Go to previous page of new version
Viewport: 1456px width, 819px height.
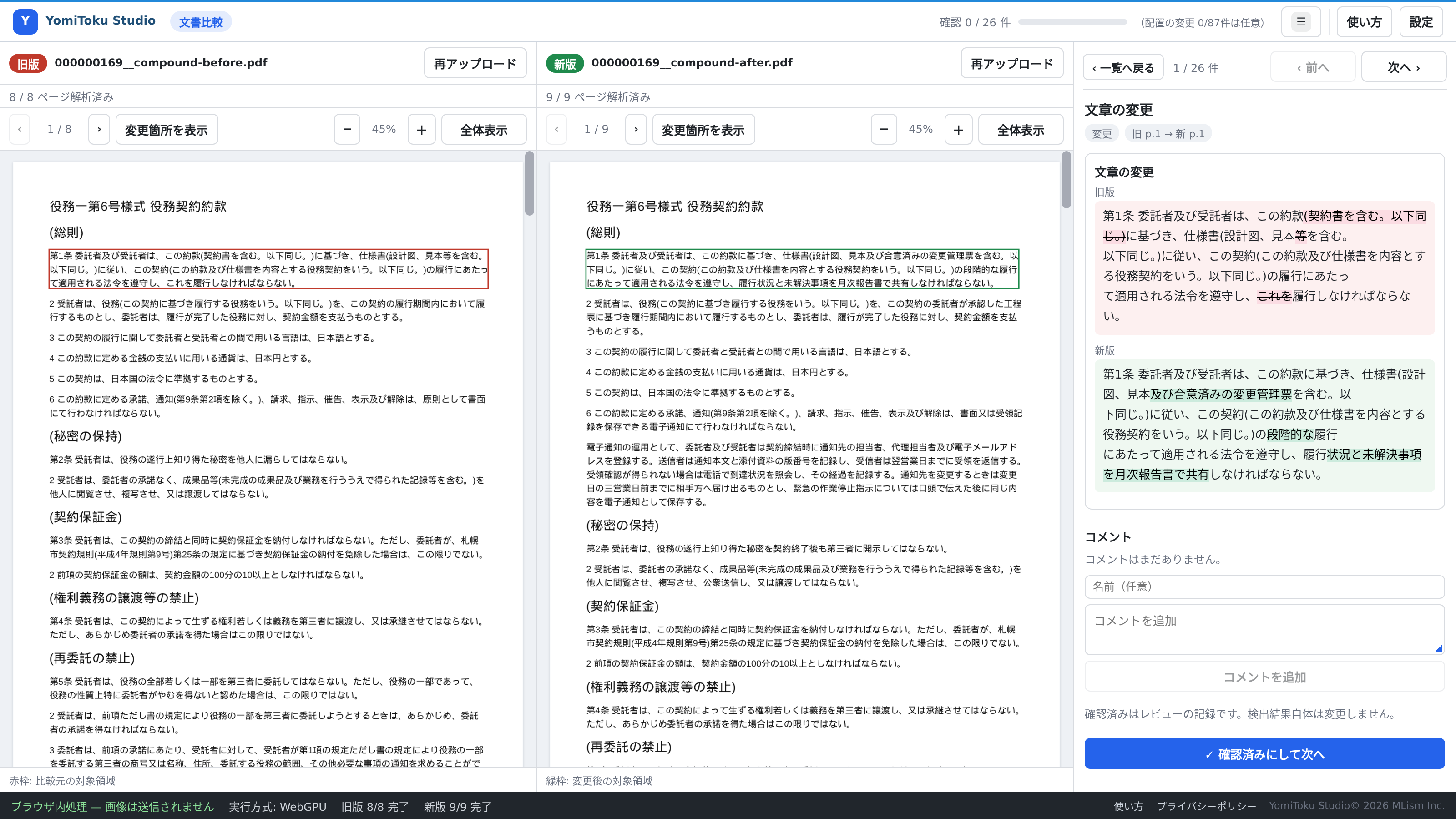pos(557,129)
